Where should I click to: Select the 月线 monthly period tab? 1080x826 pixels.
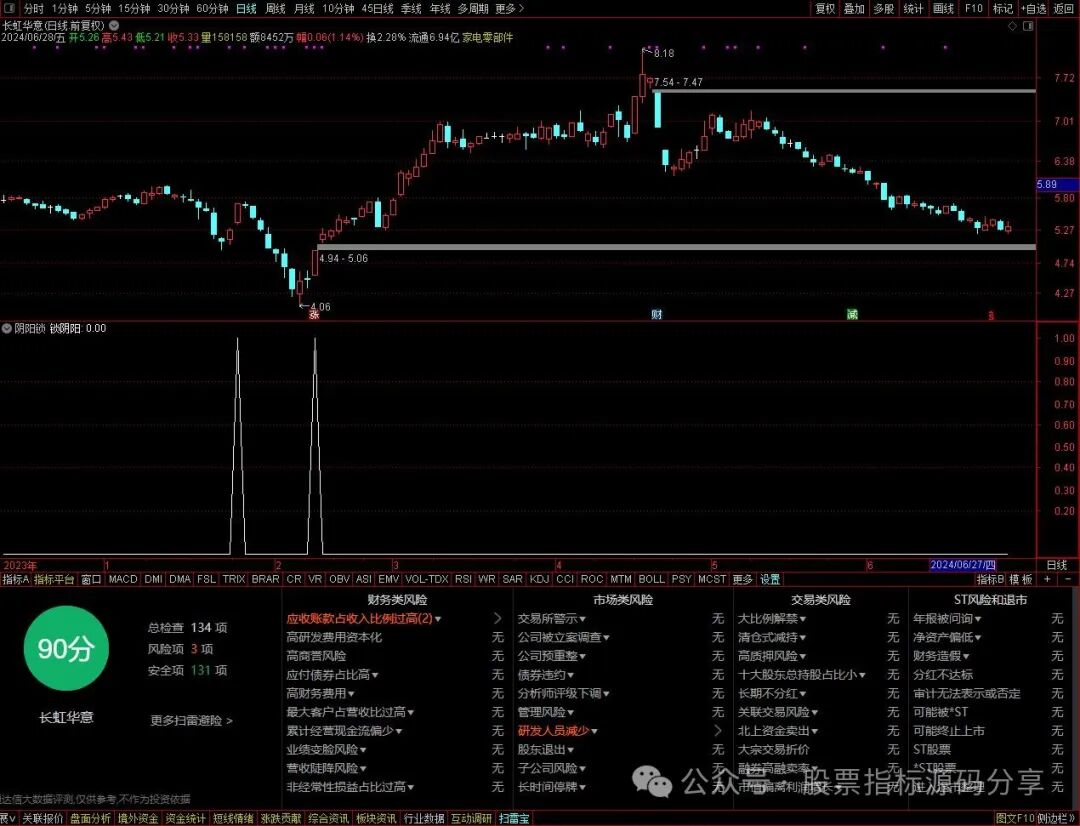click(x=304, y=8)
